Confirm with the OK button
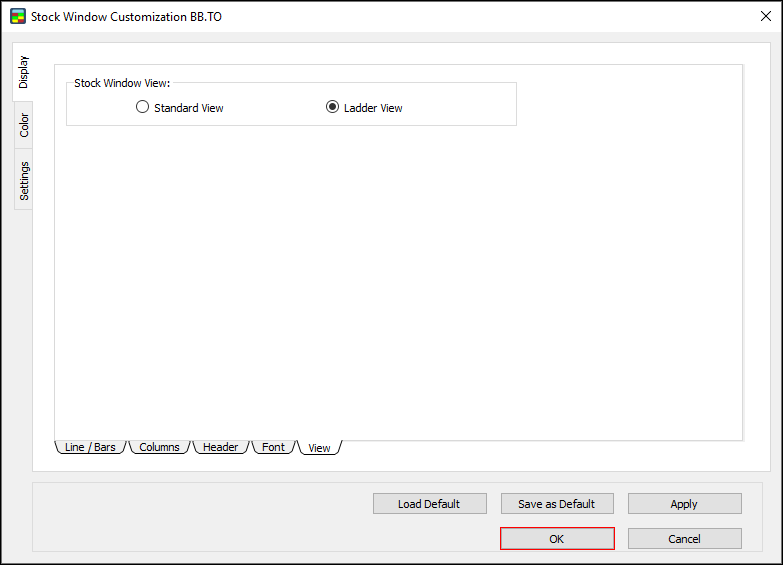The width and height of the screenshot is (783, 565). [557, 539]
